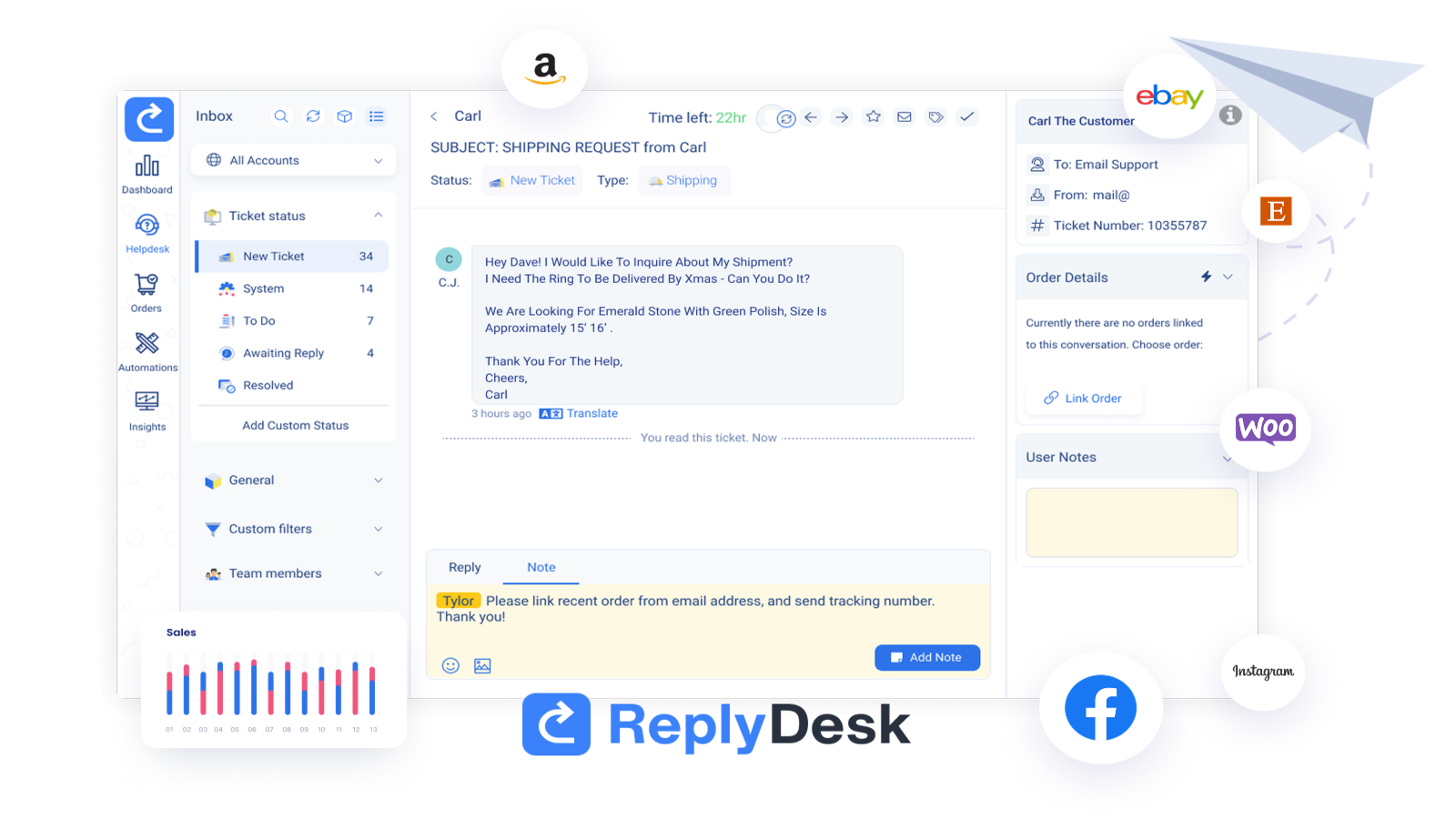Click the Inbox search icon
This screenshot has width=1456, height=819.
[x=281, y=116]
